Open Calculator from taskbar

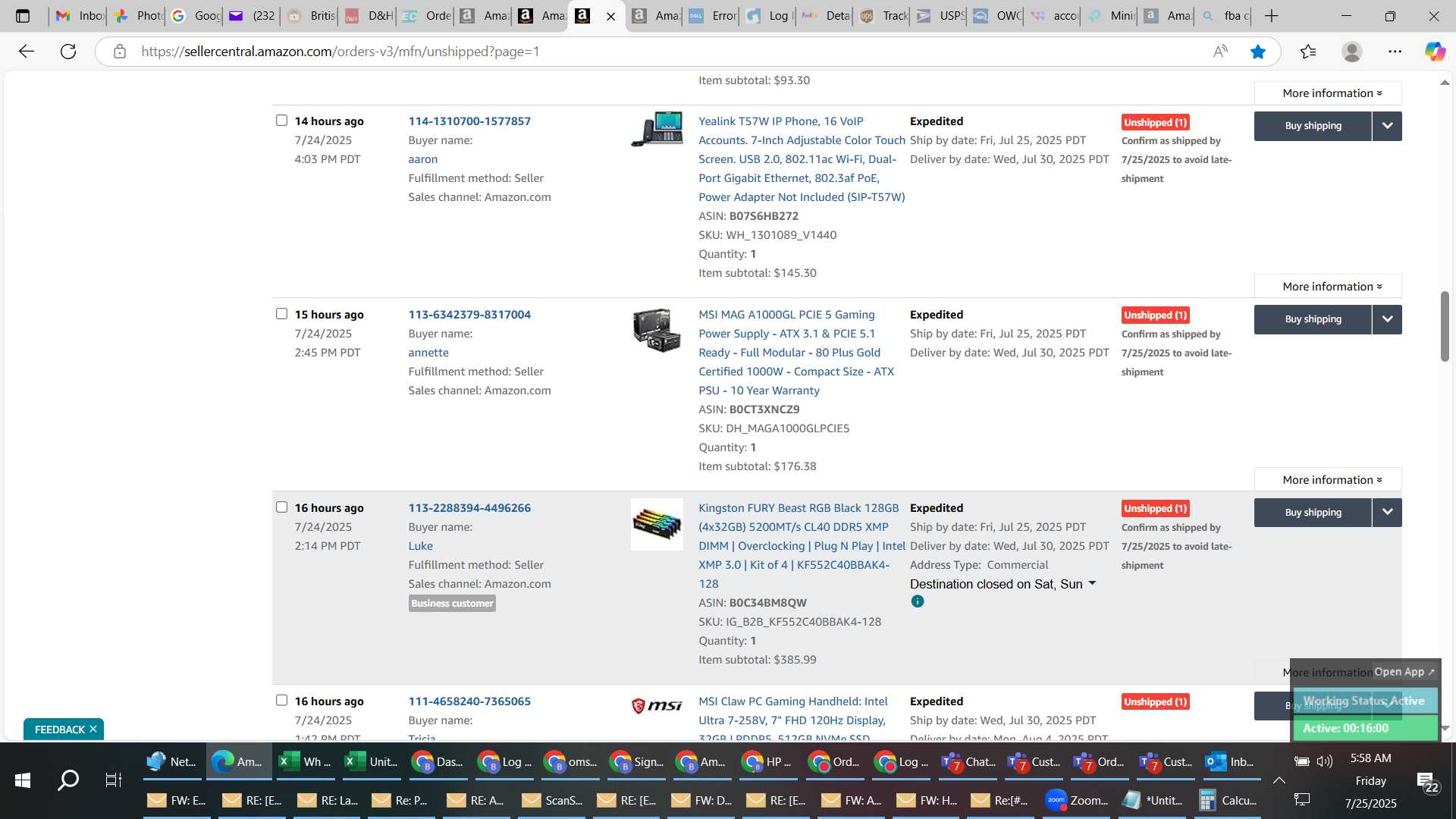click(1228, 801)
